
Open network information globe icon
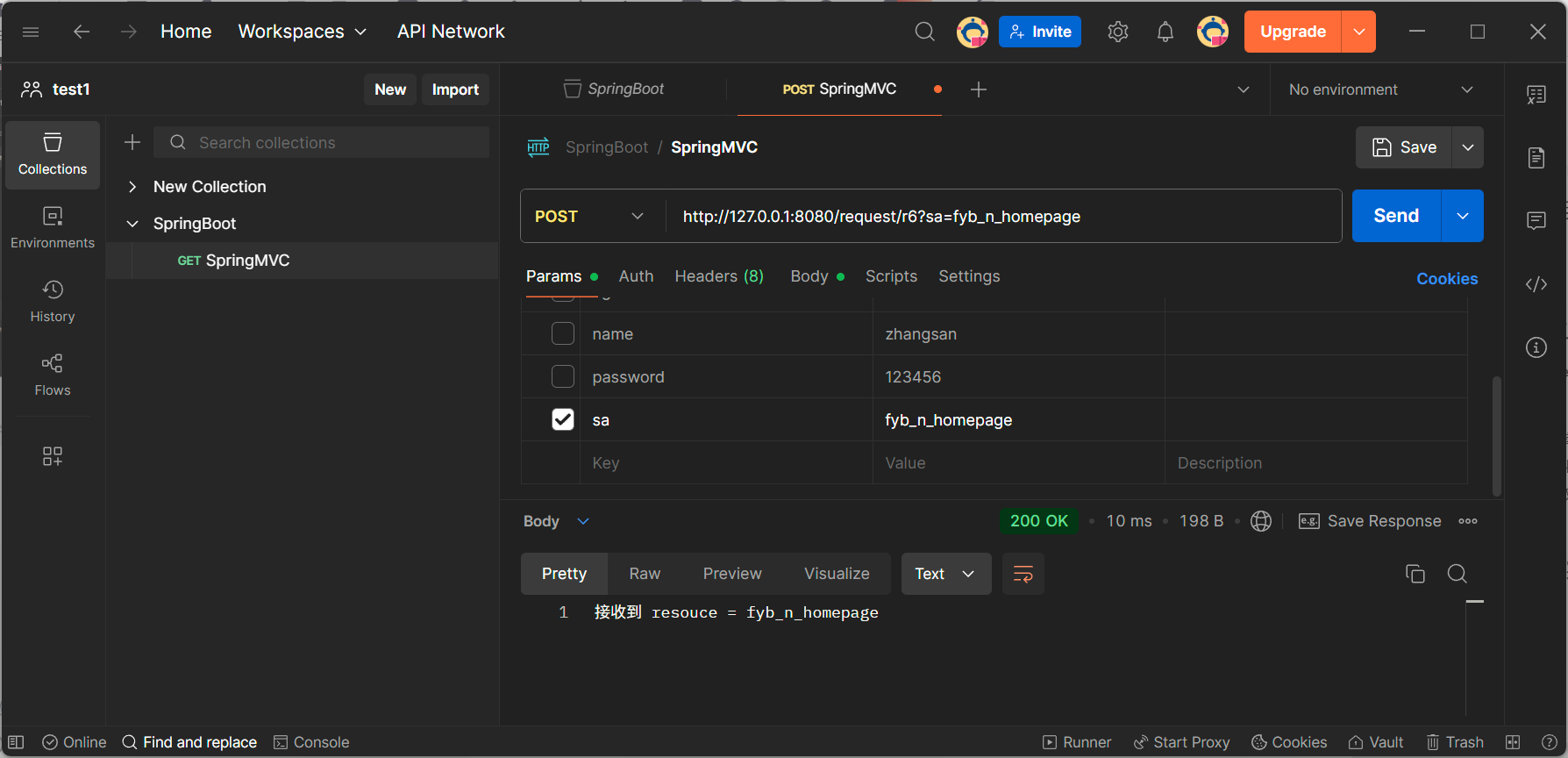click(x=1261, y=521)
